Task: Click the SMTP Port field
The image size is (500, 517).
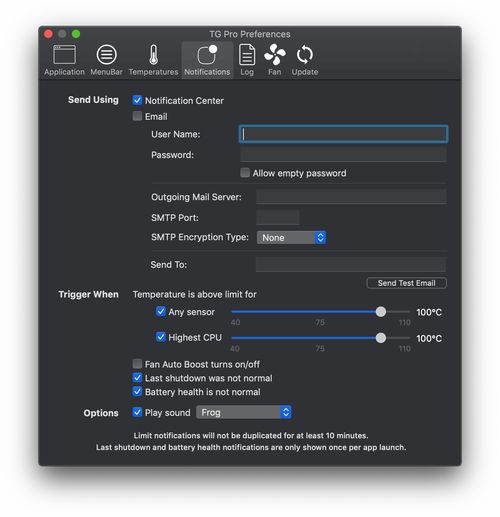Action: (x=278, y=217)
